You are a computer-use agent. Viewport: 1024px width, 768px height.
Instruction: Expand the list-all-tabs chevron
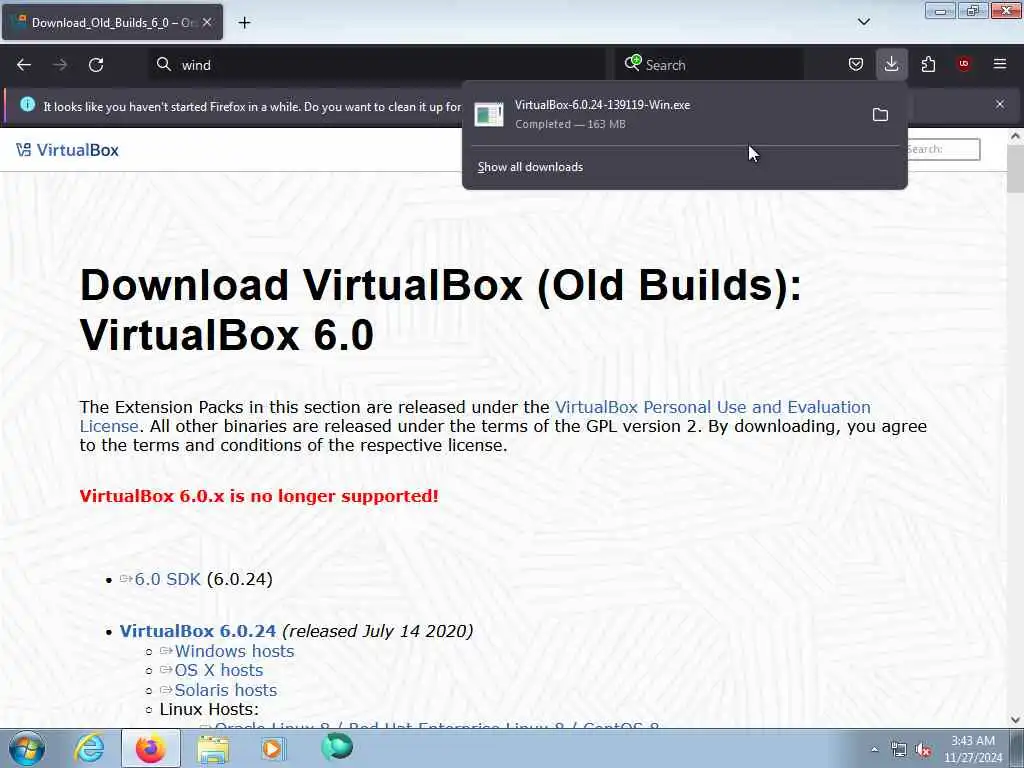(863, 22)
